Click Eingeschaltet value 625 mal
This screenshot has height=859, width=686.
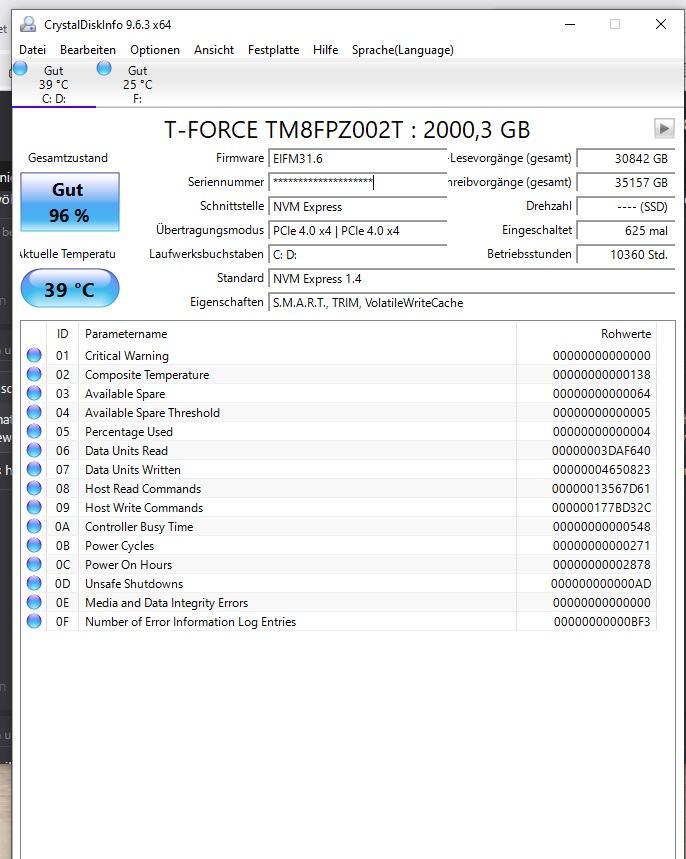click(x=625, y=231)
